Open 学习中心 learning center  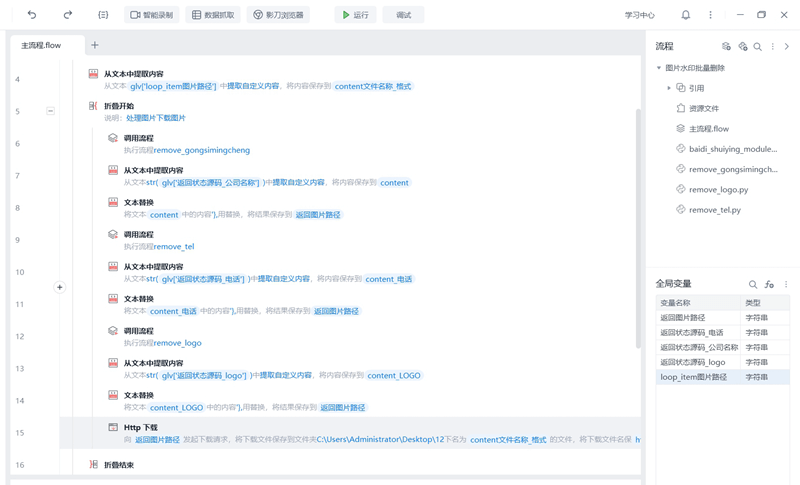(x=639, y=15)
